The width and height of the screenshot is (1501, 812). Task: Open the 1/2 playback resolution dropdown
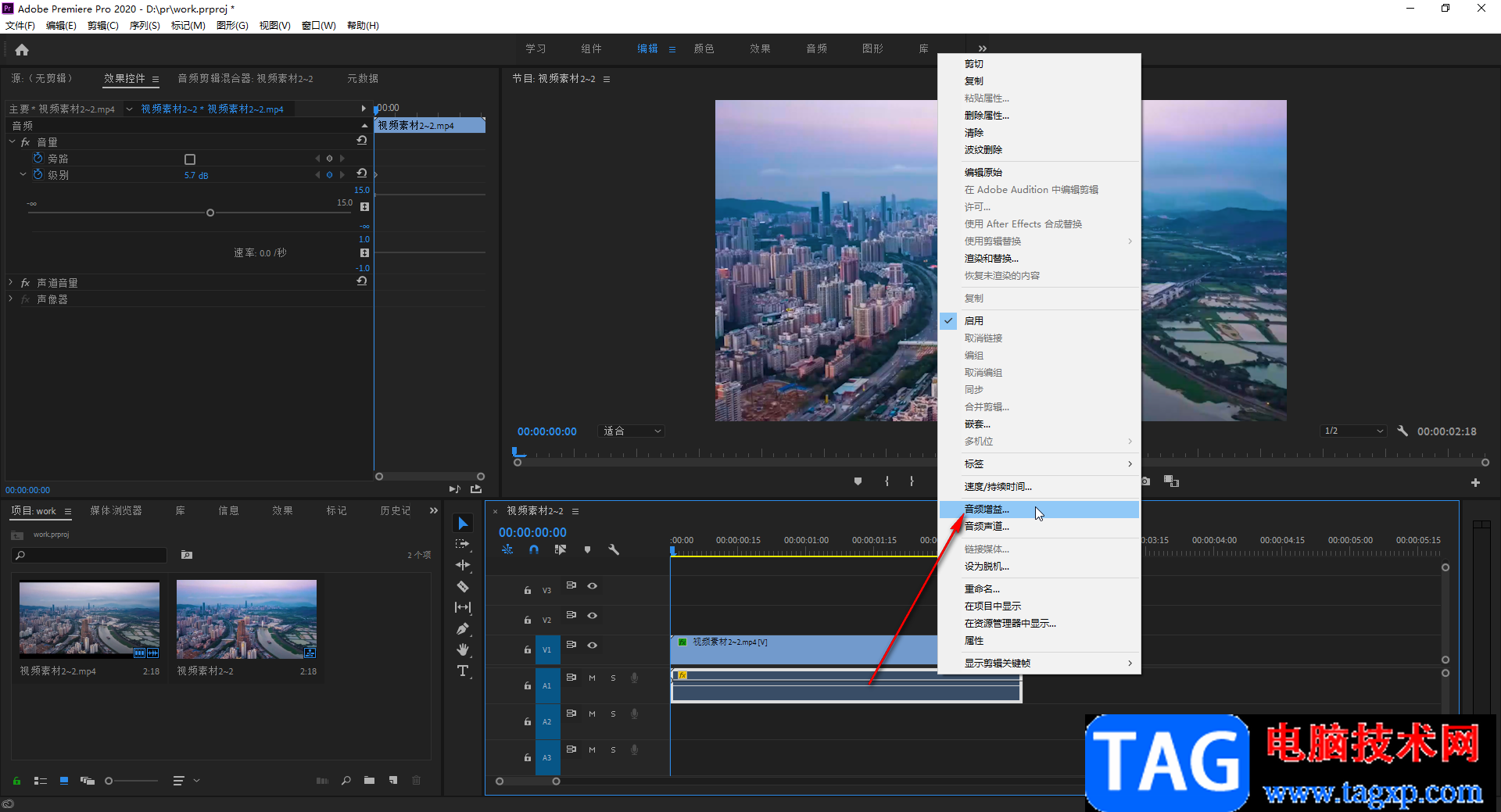[1353, 431]
